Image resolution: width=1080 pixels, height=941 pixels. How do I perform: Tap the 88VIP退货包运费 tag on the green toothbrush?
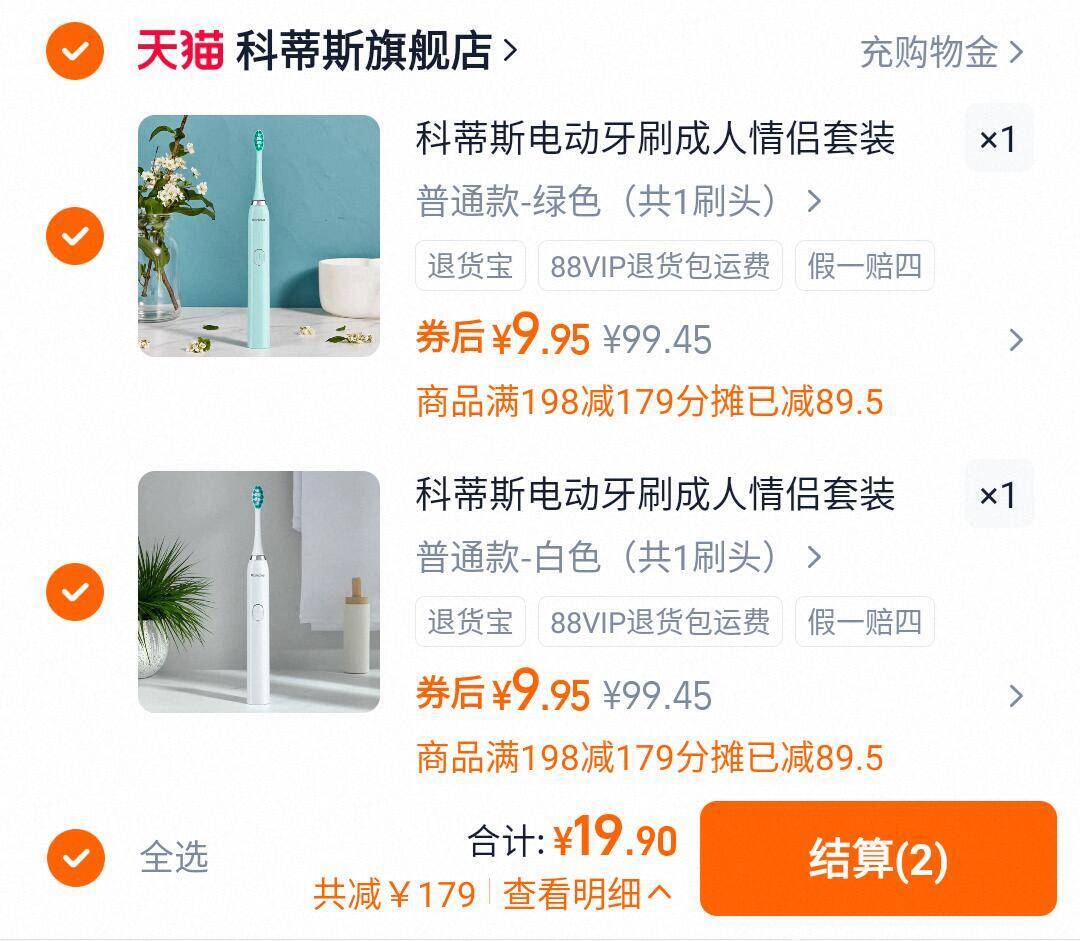[x=660, y=266]
